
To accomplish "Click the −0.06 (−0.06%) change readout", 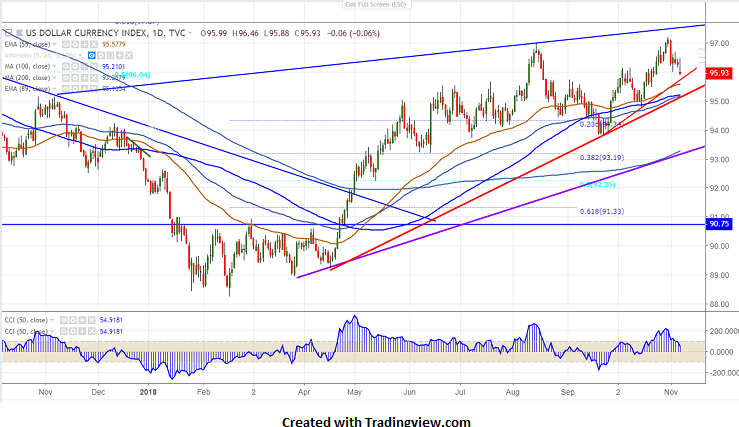I will (x=353, y=33).
